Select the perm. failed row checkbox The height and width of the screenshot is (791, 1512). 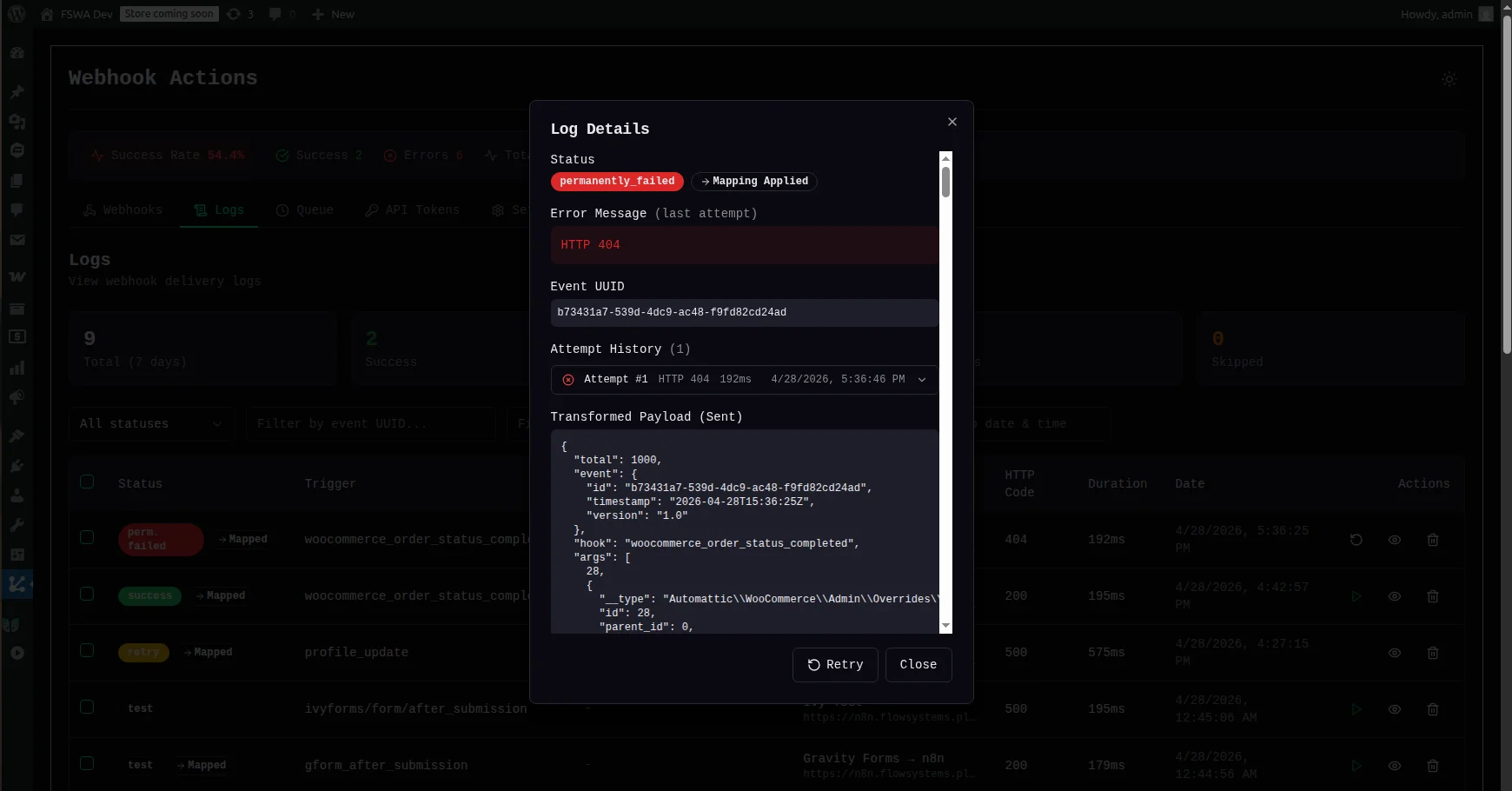[x=87, y=537]
